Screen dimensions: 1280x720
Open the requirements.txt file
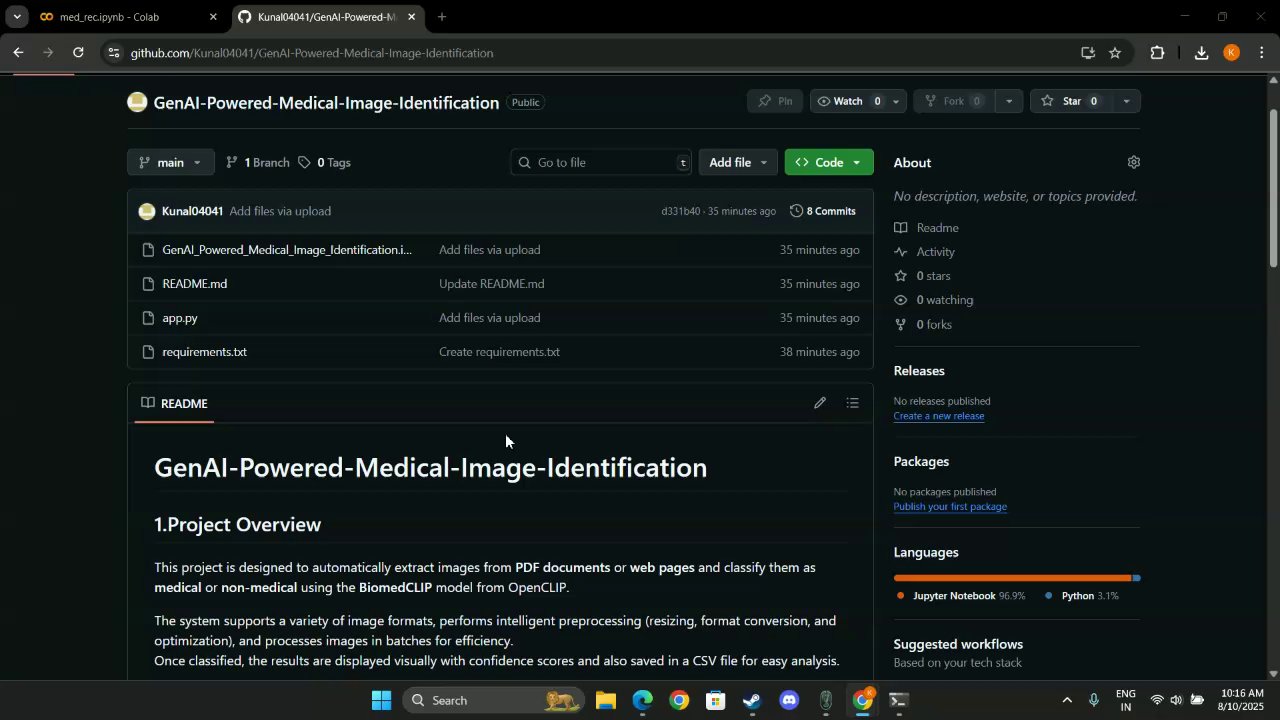click(x=204, y=352)
